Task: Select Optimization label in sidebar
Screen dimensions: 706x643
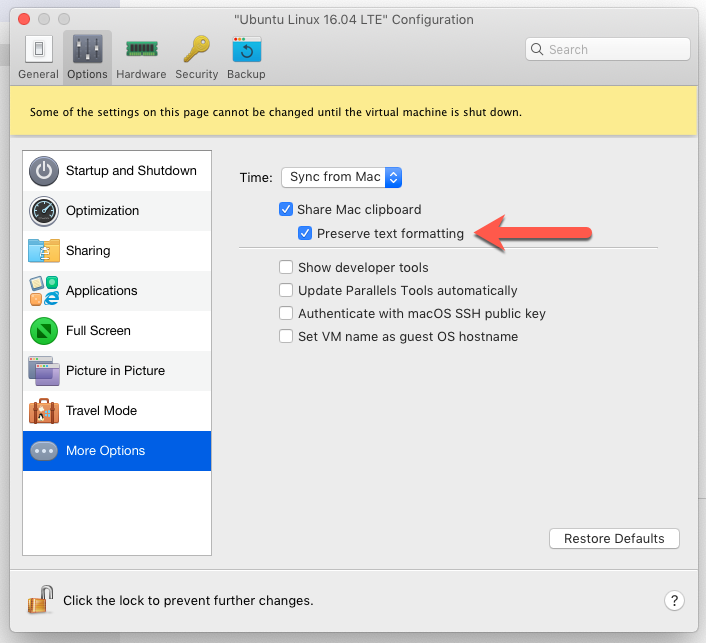Action: pos(102,211)
